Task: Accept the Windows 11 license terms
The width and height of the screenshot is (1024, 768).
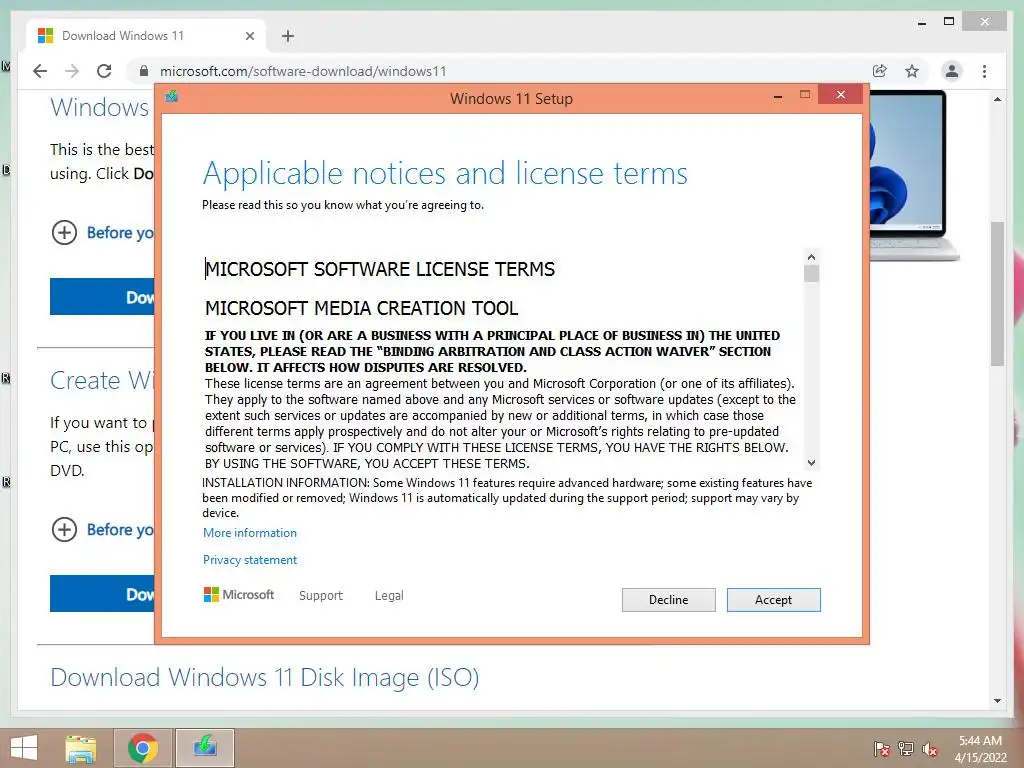Action: click(x=773, y=600)
